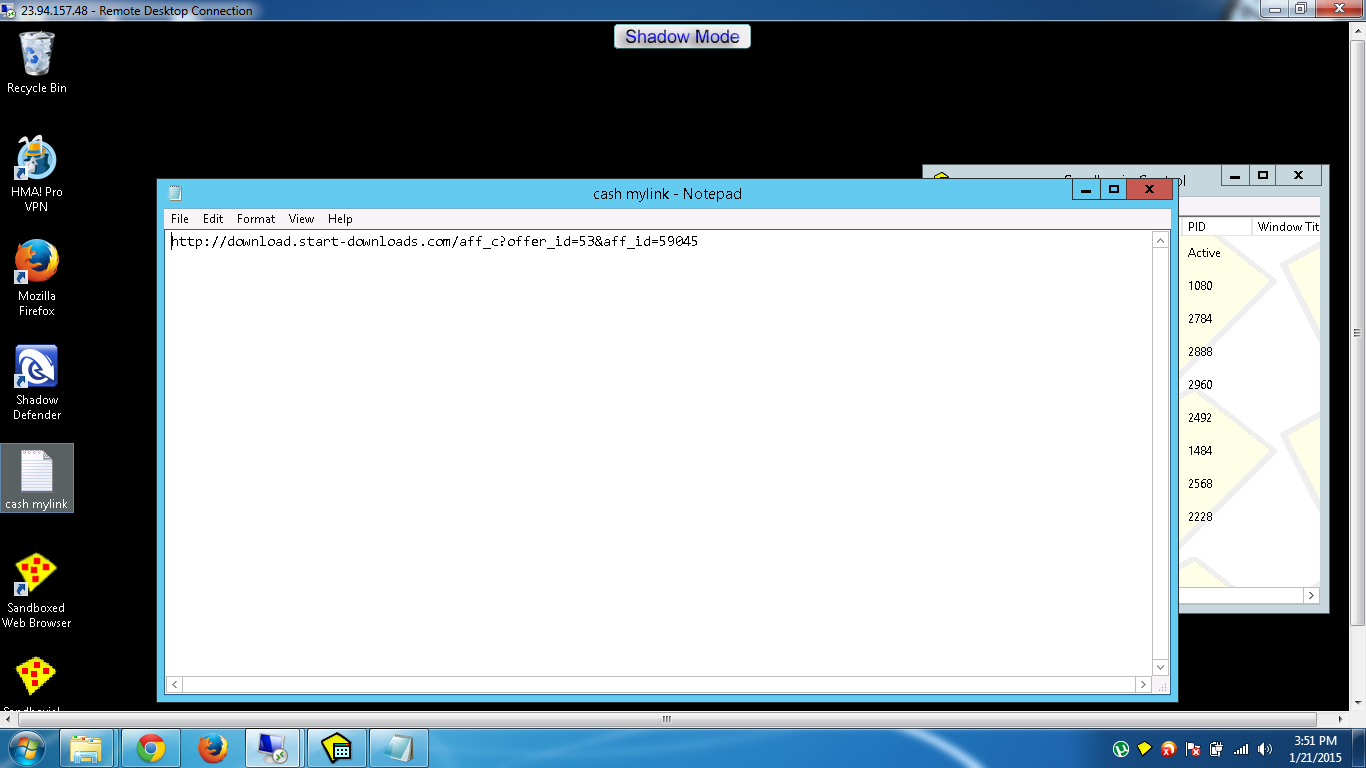
Task: Open the File menu in Notepad
Action: click(x=180, y=219)
